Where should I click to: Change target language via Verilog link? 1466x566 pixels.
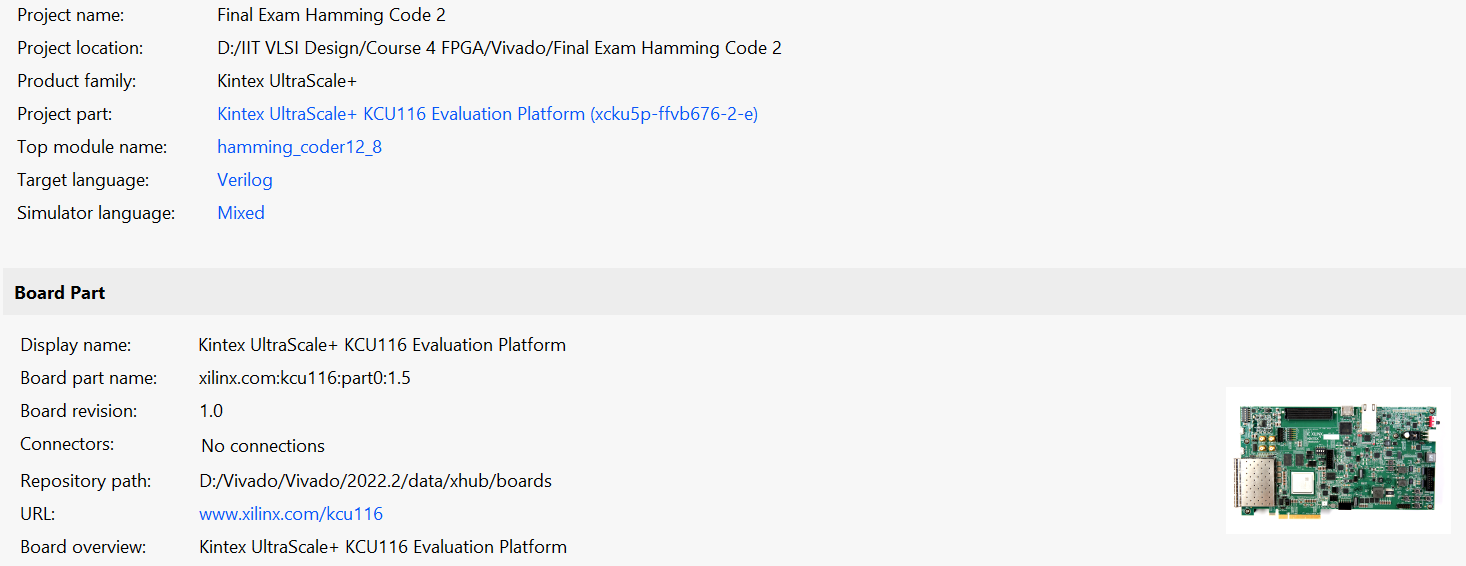(x=245, y=180)
